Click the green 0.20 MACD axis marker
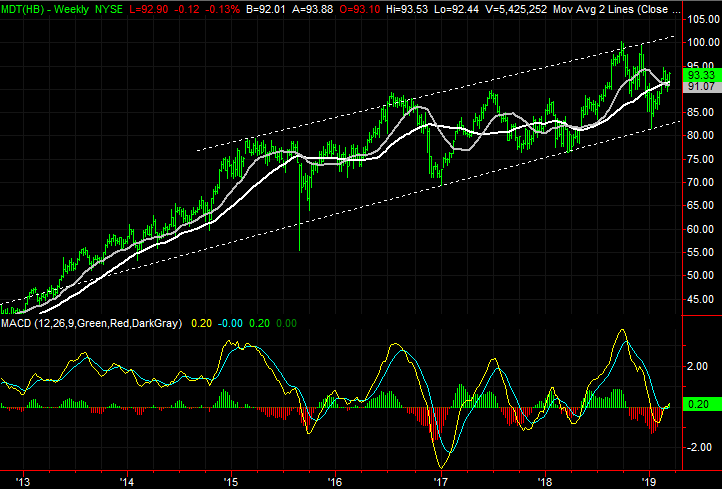Viewport: 722px width, 489px height. pos(699,403)
